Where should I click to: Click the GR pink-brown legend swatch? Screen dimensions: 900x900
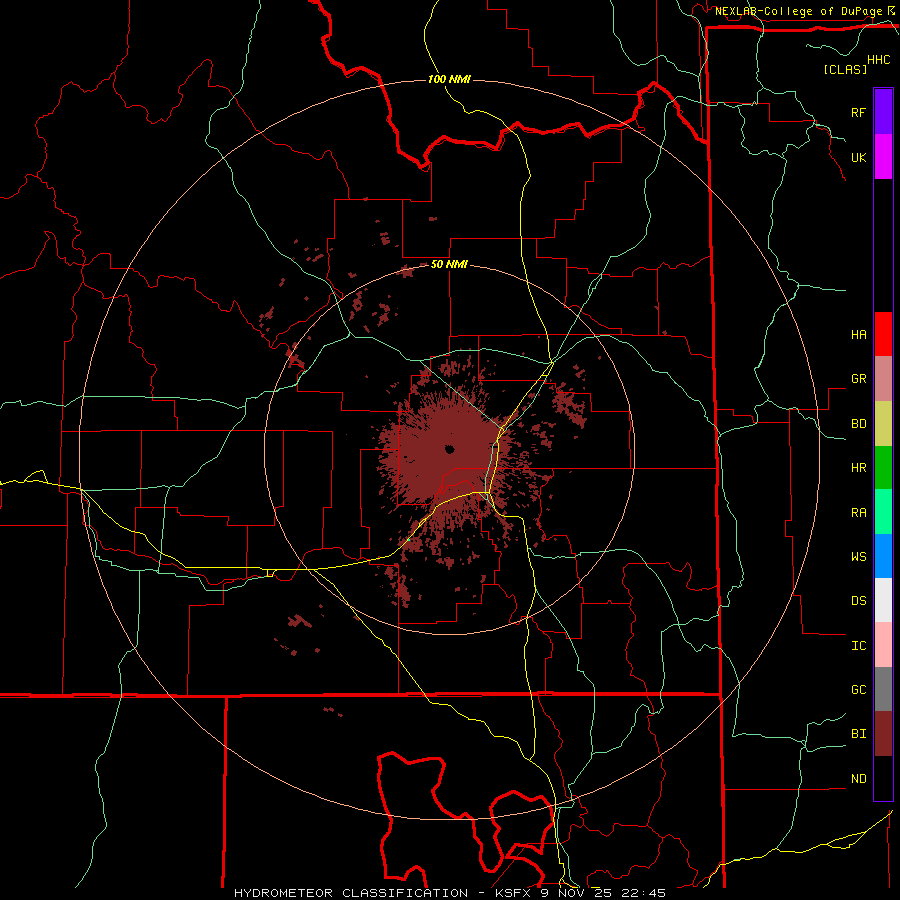[x=883, y=378]
